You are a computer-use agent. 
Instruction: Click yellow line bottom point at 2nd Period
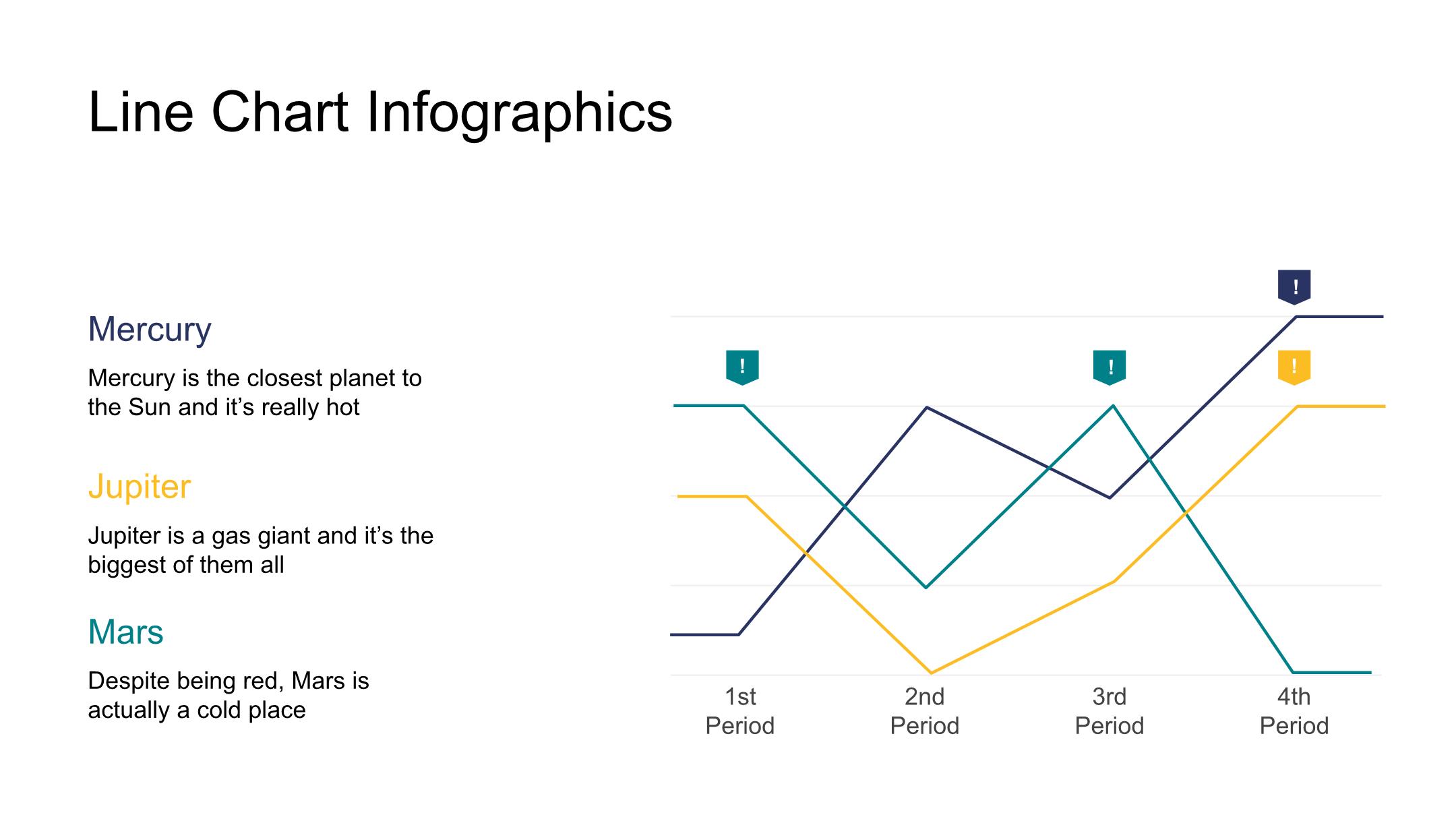(931, 673)
